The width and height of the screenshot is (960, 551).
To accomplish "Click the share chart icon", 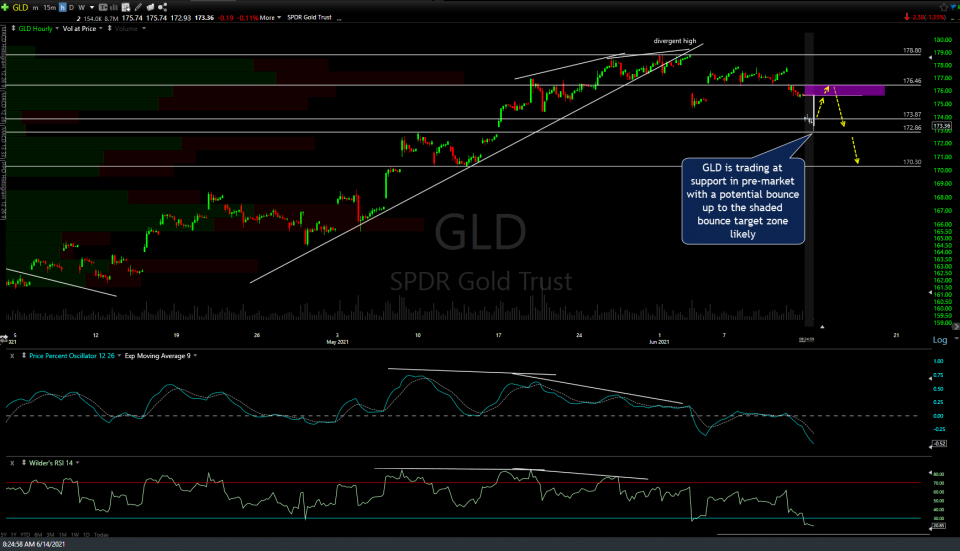I will pos(162,7).
